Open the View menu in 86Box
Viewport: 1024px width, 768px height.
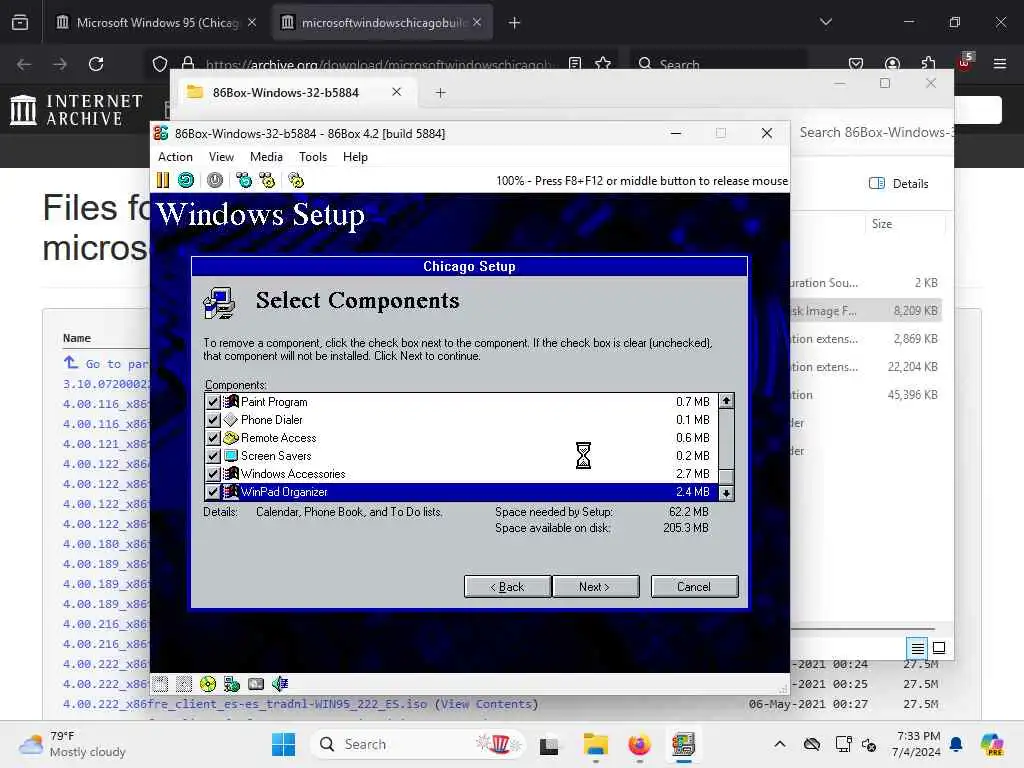click(221, 157)
